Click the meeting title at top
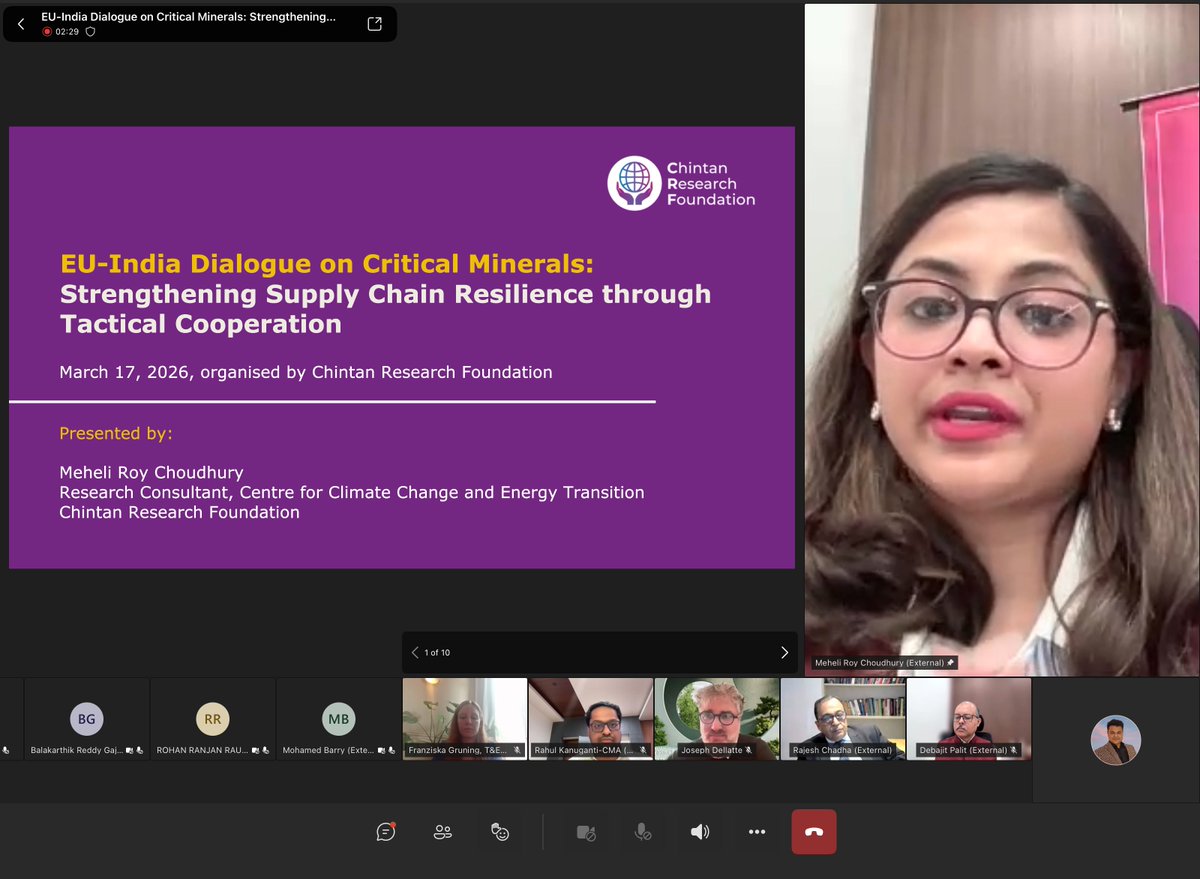1200x879 pixels. pyautogui.click(x=188, y=18)
